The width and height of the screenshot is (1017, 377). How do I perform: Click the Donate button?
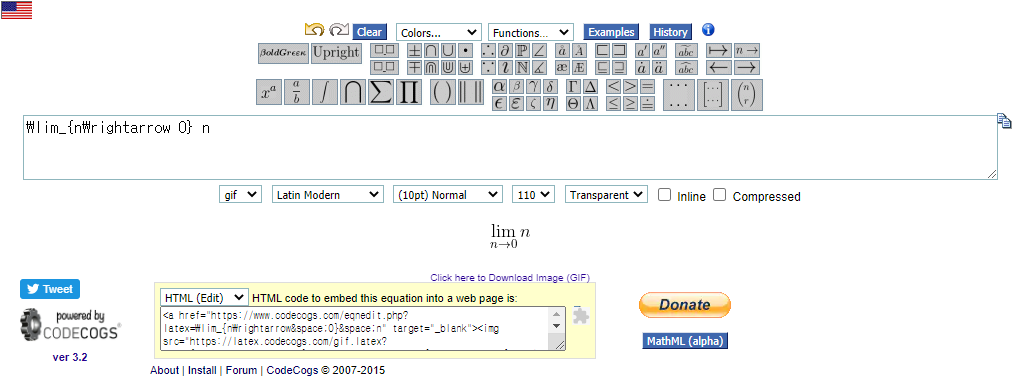click(685, 305)
